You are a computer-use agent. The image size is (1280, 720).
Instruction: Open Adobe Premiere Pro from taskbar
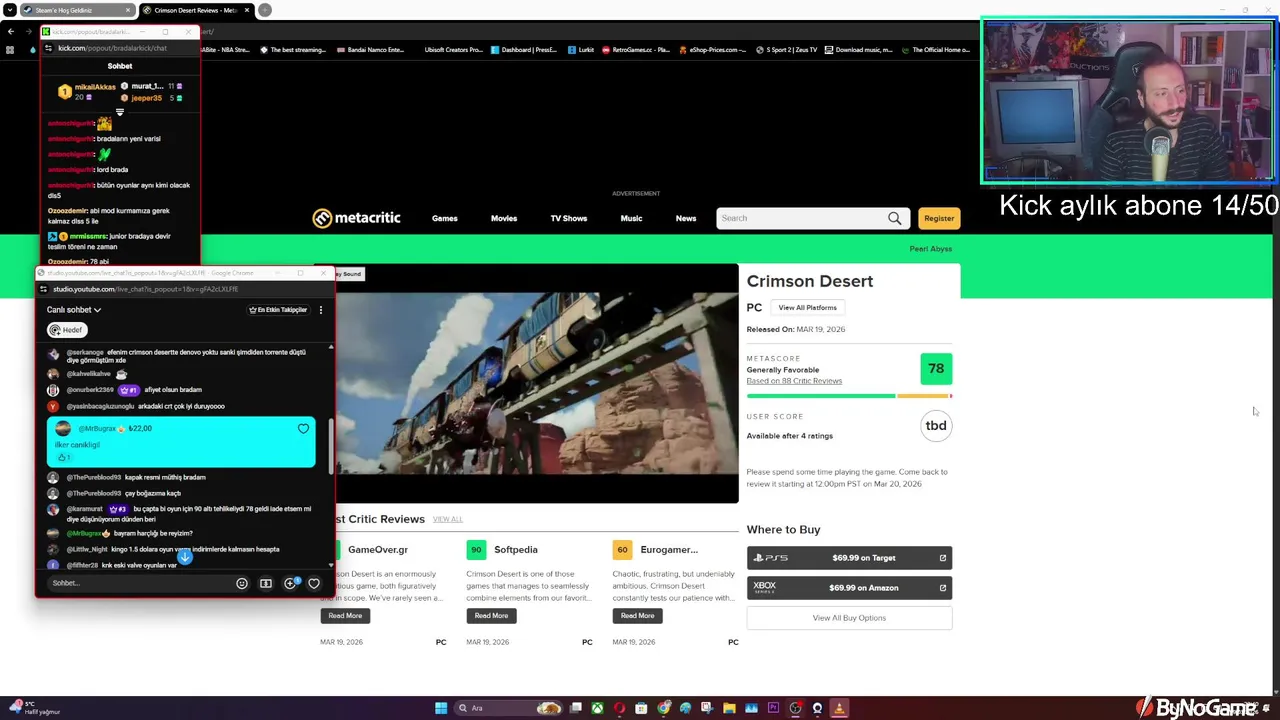[773, 708]
